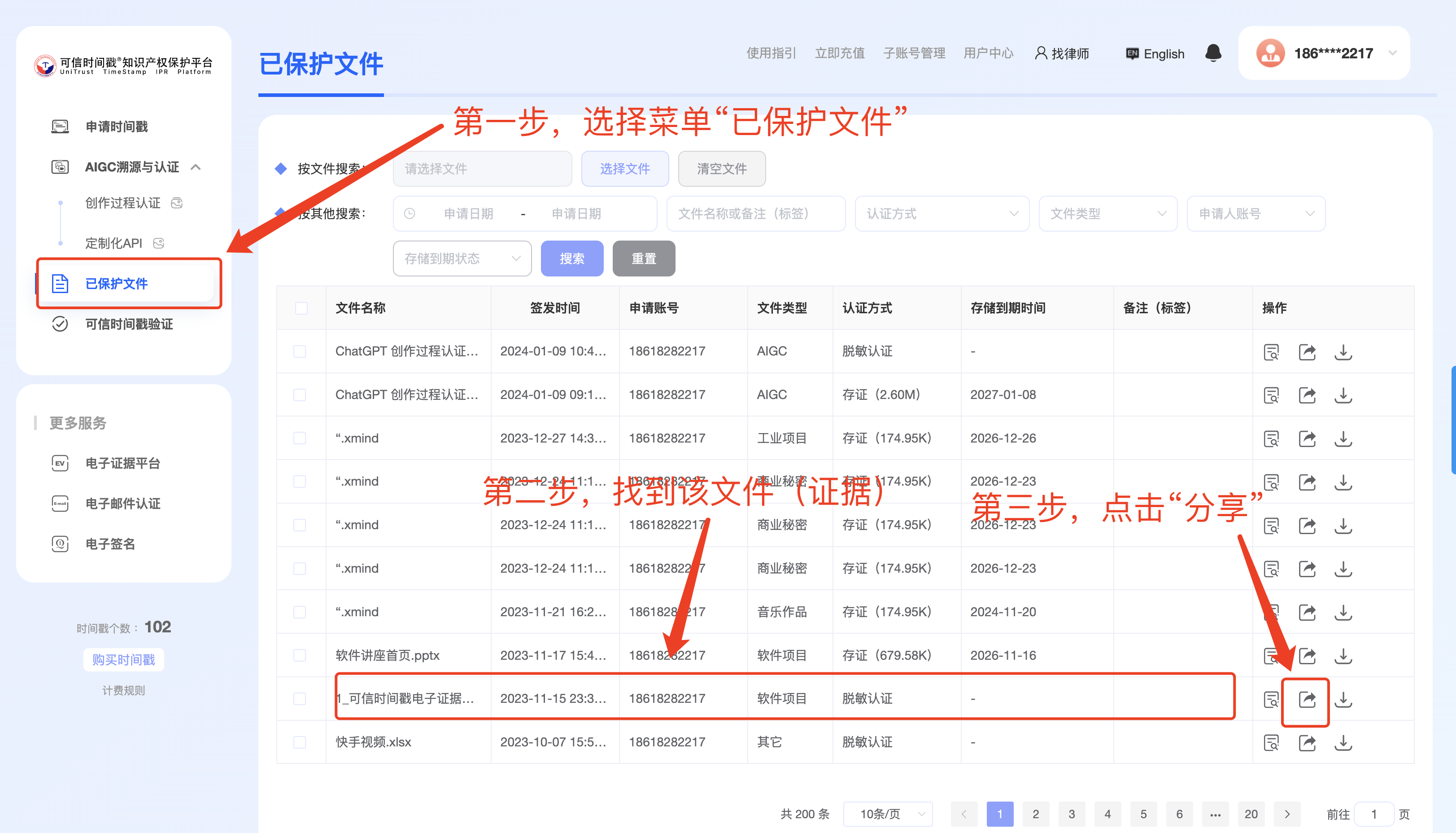Click share icon for 2026-12-26 xmind row
The height and width of the screenshot is (833, 1456).
click(x=1307, y=439)
